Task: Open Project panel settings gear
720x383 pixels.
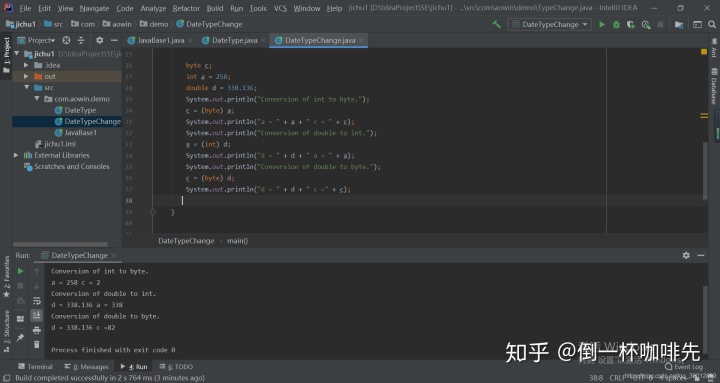Action: pyautogui.click(x=99, y=40)
